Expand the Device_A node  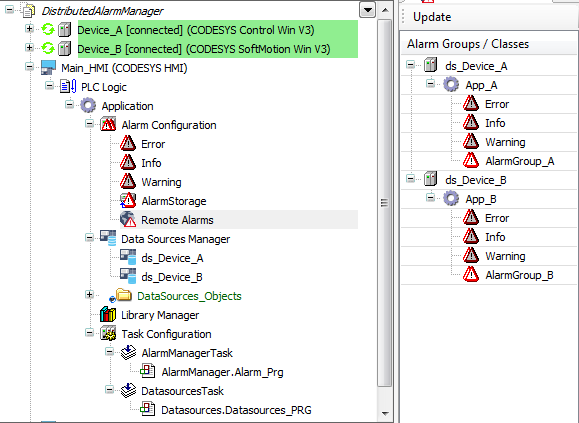(x=29, y=28)
